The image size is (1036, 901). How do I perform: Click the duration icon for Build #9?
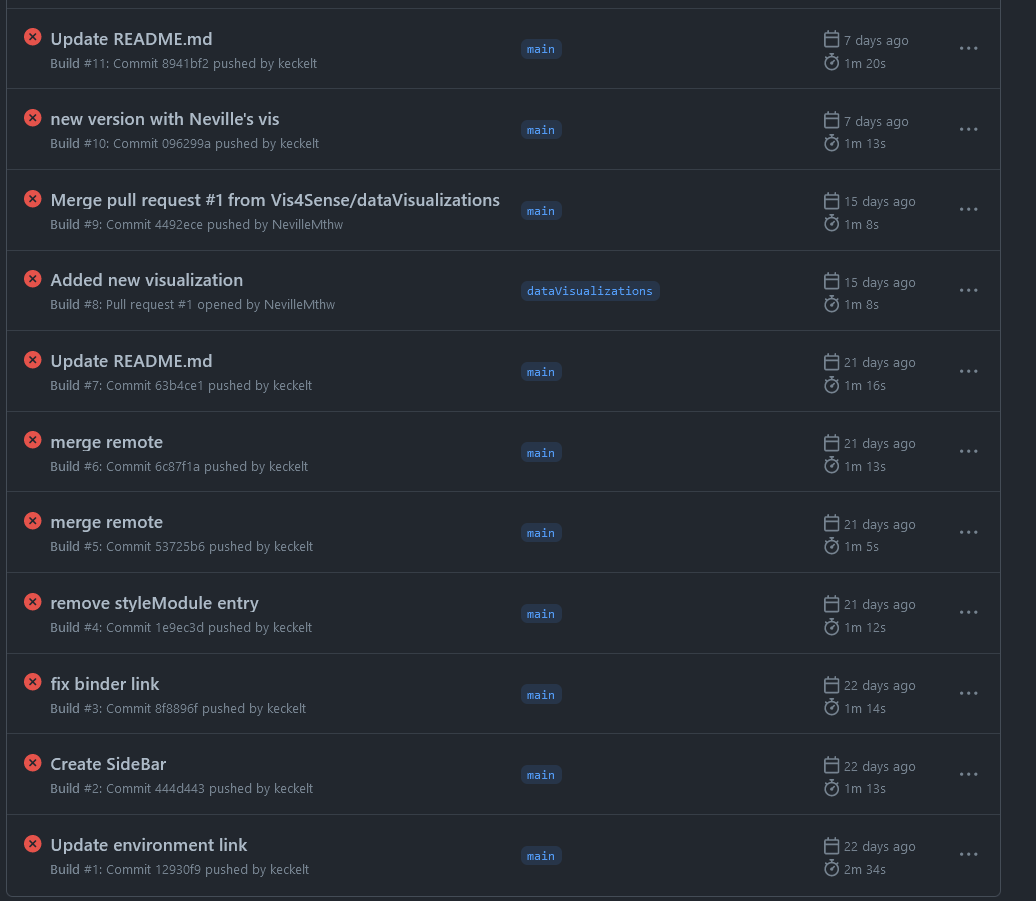[831, 224]
